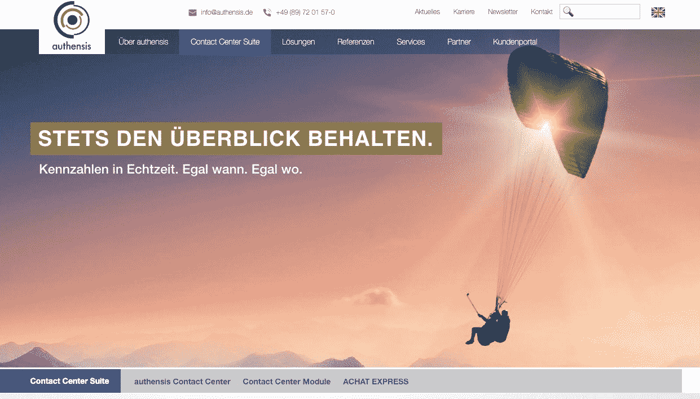Select the Contact Center Module tab

[287, 382]
